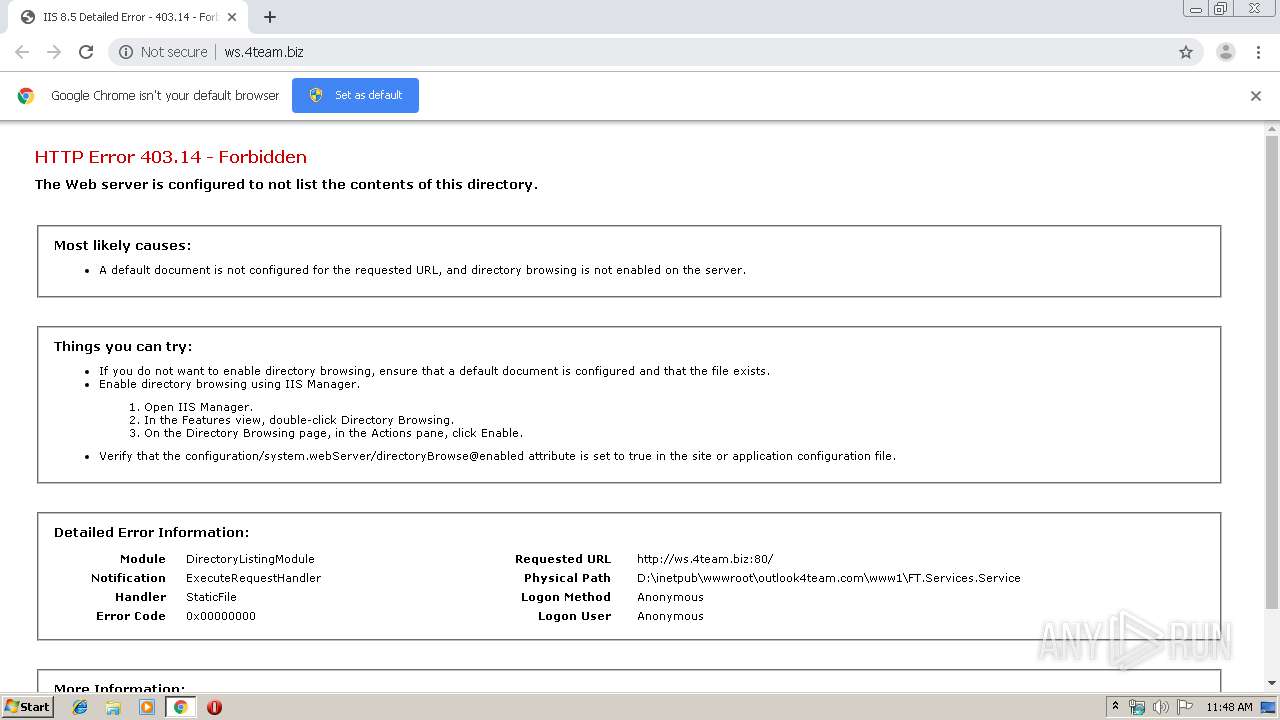Click the Set as default button

coord(355,95)
